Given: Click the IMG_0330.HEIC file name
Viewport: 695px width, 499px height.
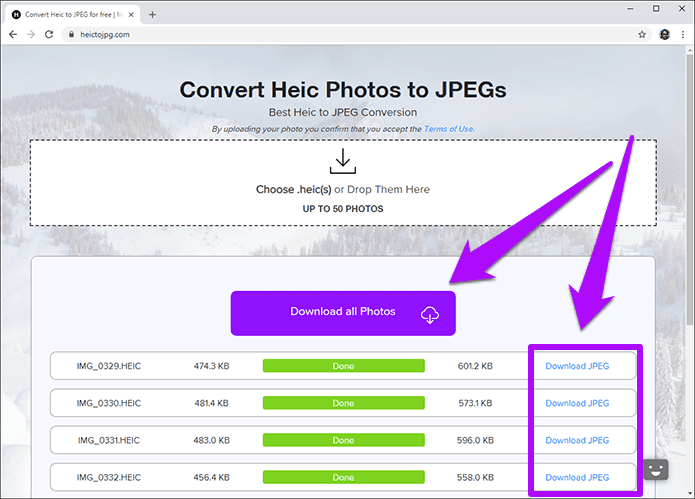Looking at the screenshot, I should (x=109, y=403).
